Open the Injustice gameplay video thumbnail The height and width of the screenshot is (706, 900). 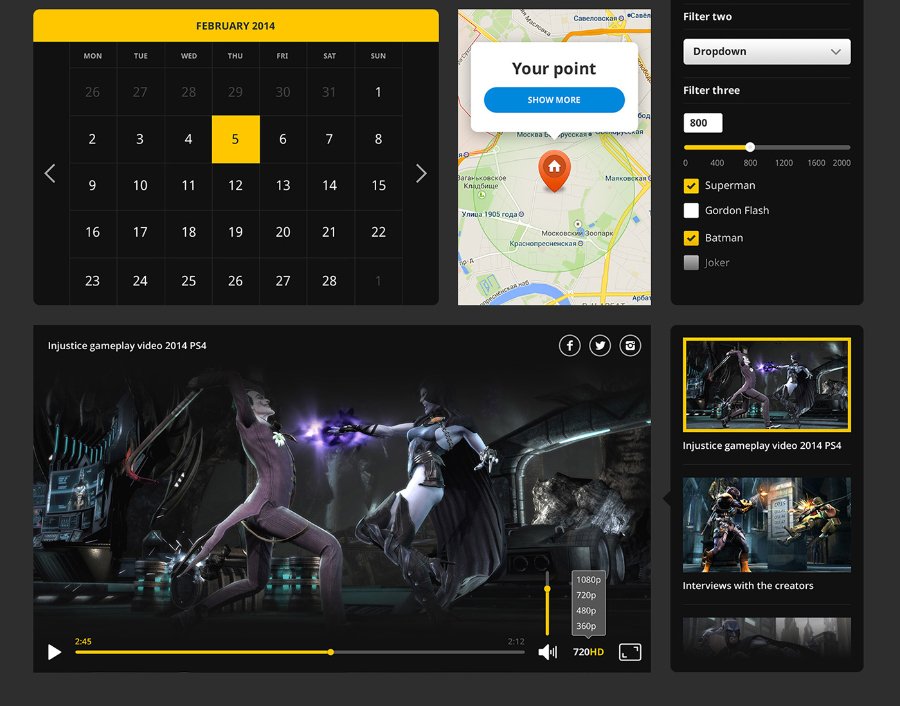pos(766,385)
